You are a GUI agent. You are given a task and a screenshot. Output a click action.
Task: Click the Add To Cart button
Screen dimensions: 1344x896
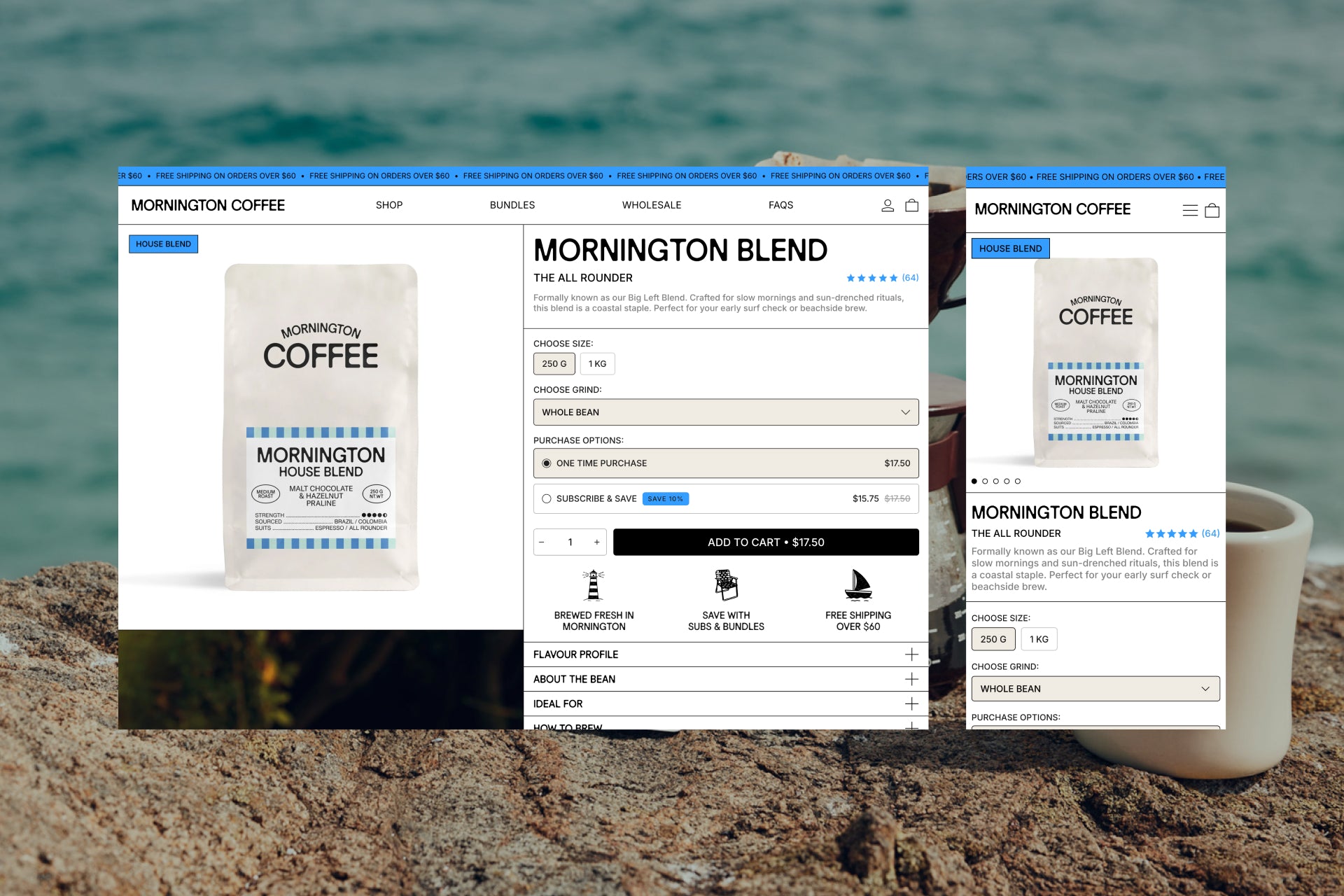pyautogui.click(x=766, y=542)
